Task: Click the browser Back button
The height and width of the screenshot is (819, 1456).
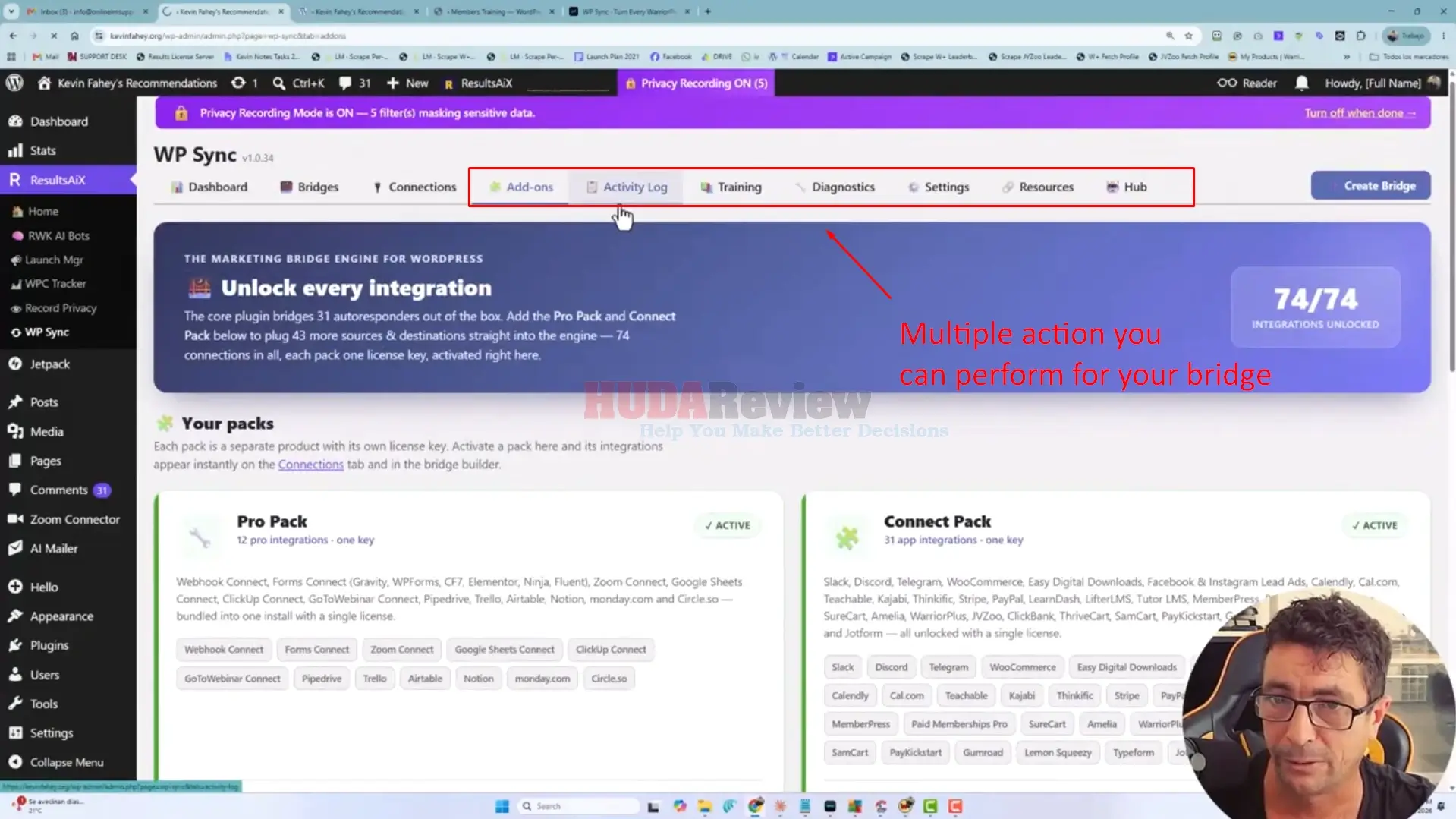Action: pyautogui.click(x=14, y=36)
